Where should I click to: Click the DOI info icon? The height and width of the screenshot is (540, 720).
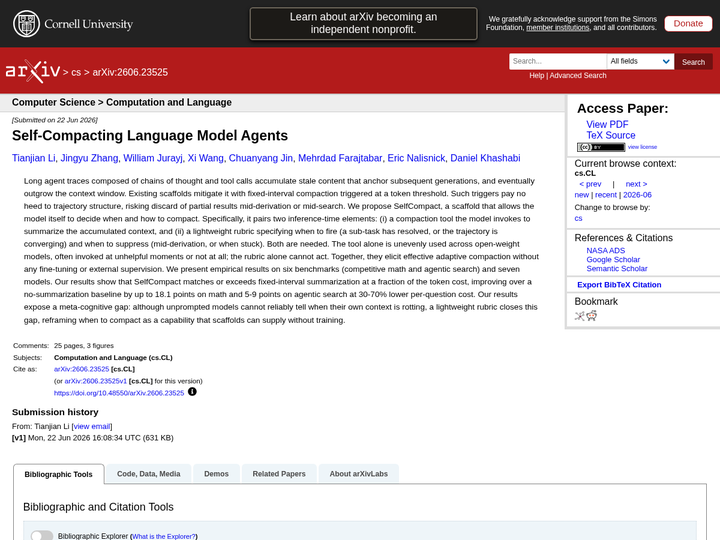click(x=192, y=392)
